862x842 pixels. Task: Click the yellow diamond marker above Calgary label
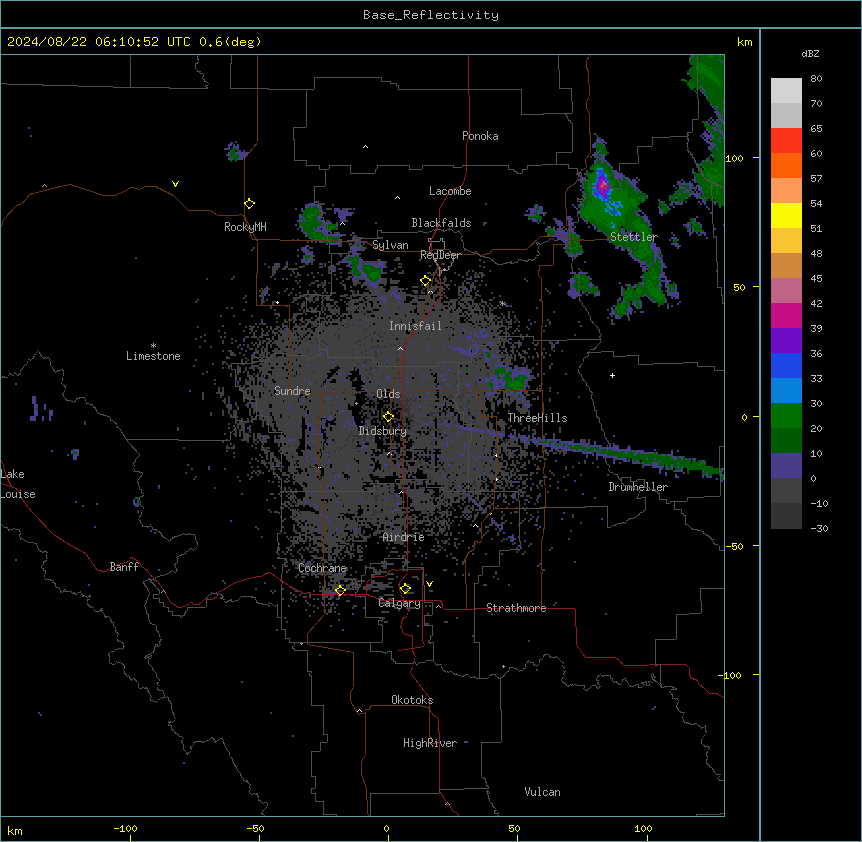click(x=405, y=589)
